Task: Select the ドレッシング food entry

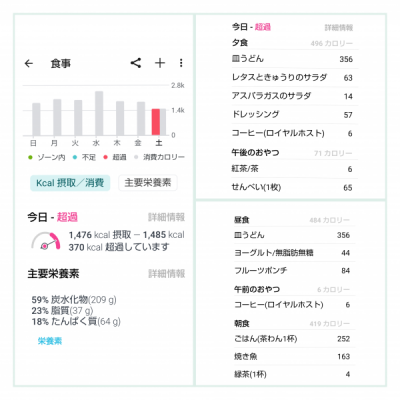Action: point(292,115)
